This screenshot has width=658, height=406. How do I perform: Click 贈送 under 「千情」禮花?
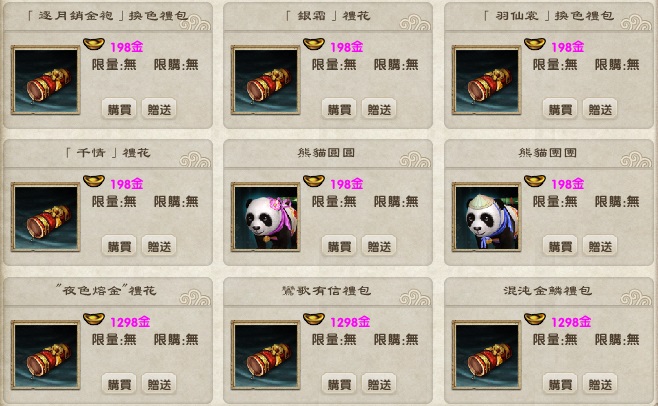coord(159,246)
